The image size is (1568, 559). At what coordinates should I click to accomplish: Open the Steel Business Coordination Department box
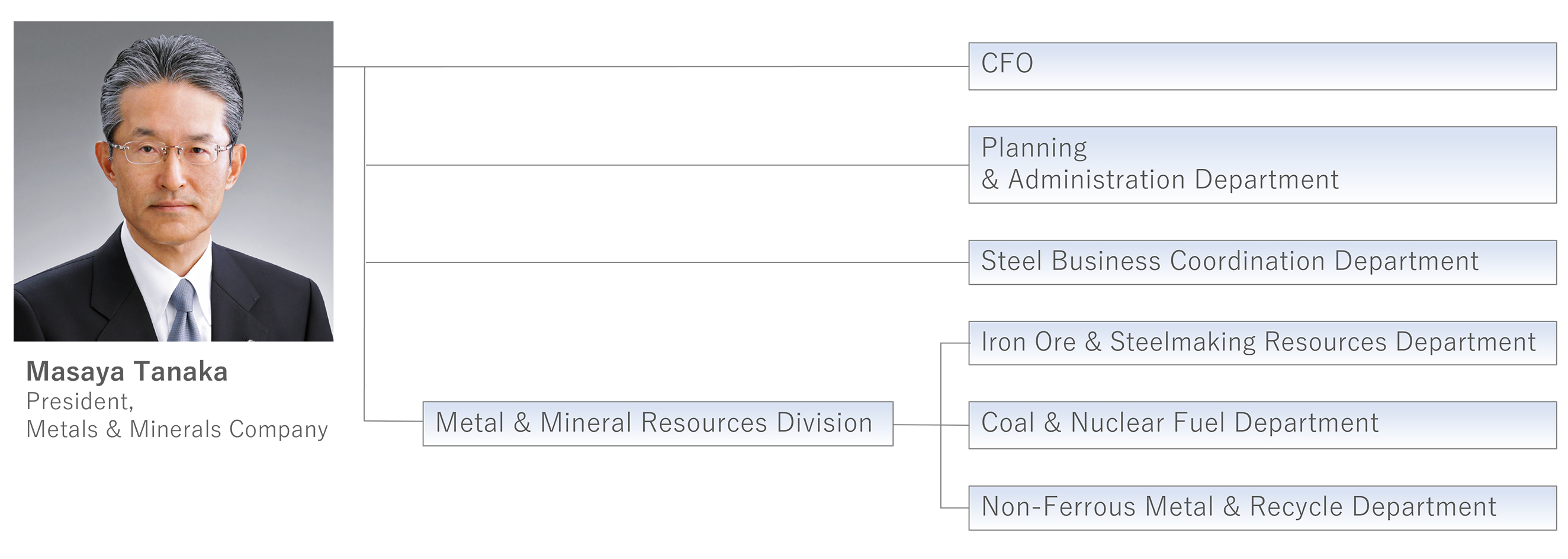click(x=1262, y=262)
